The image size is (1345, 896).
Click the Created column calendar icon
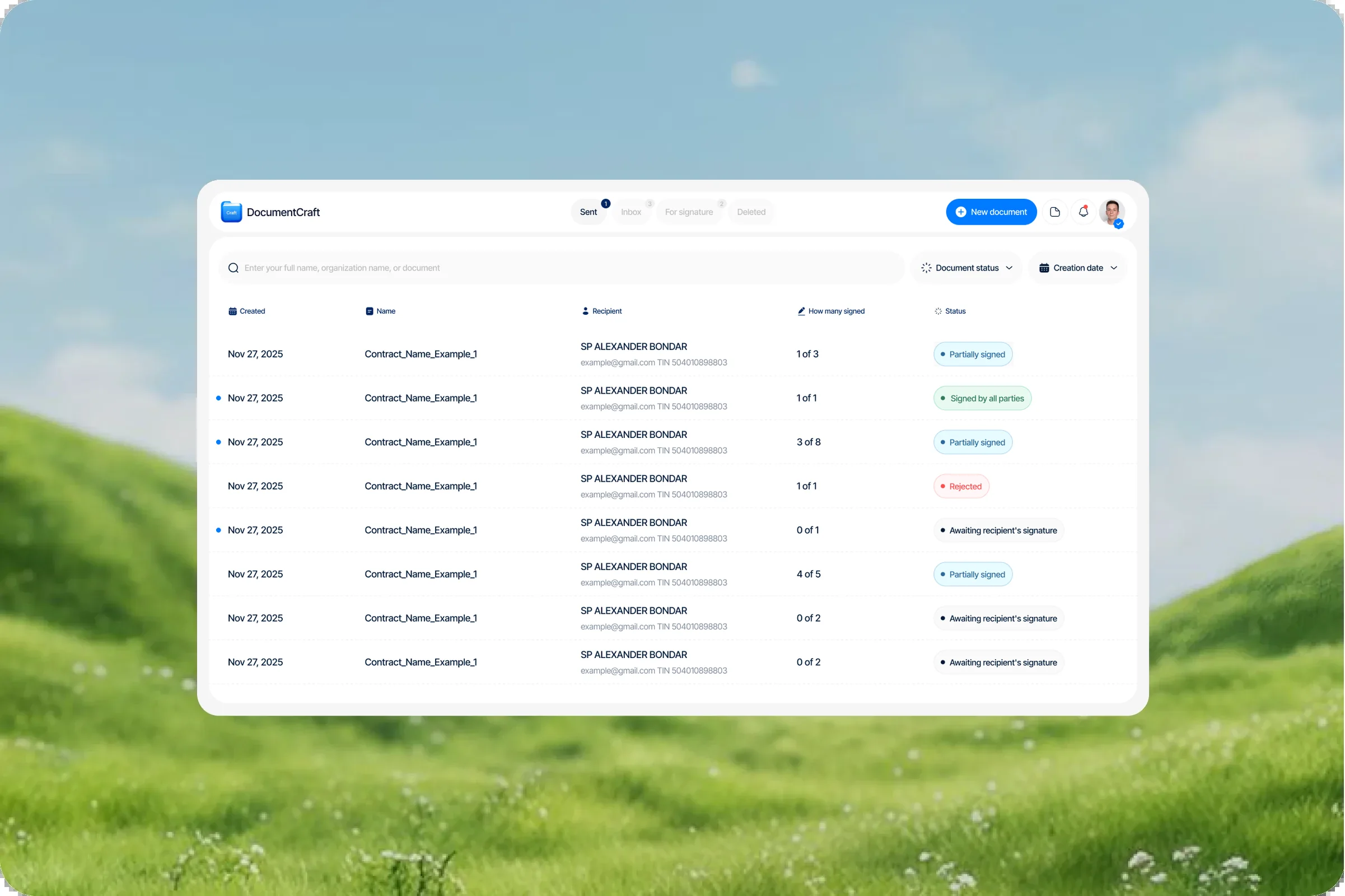click(x=232, y=311)
